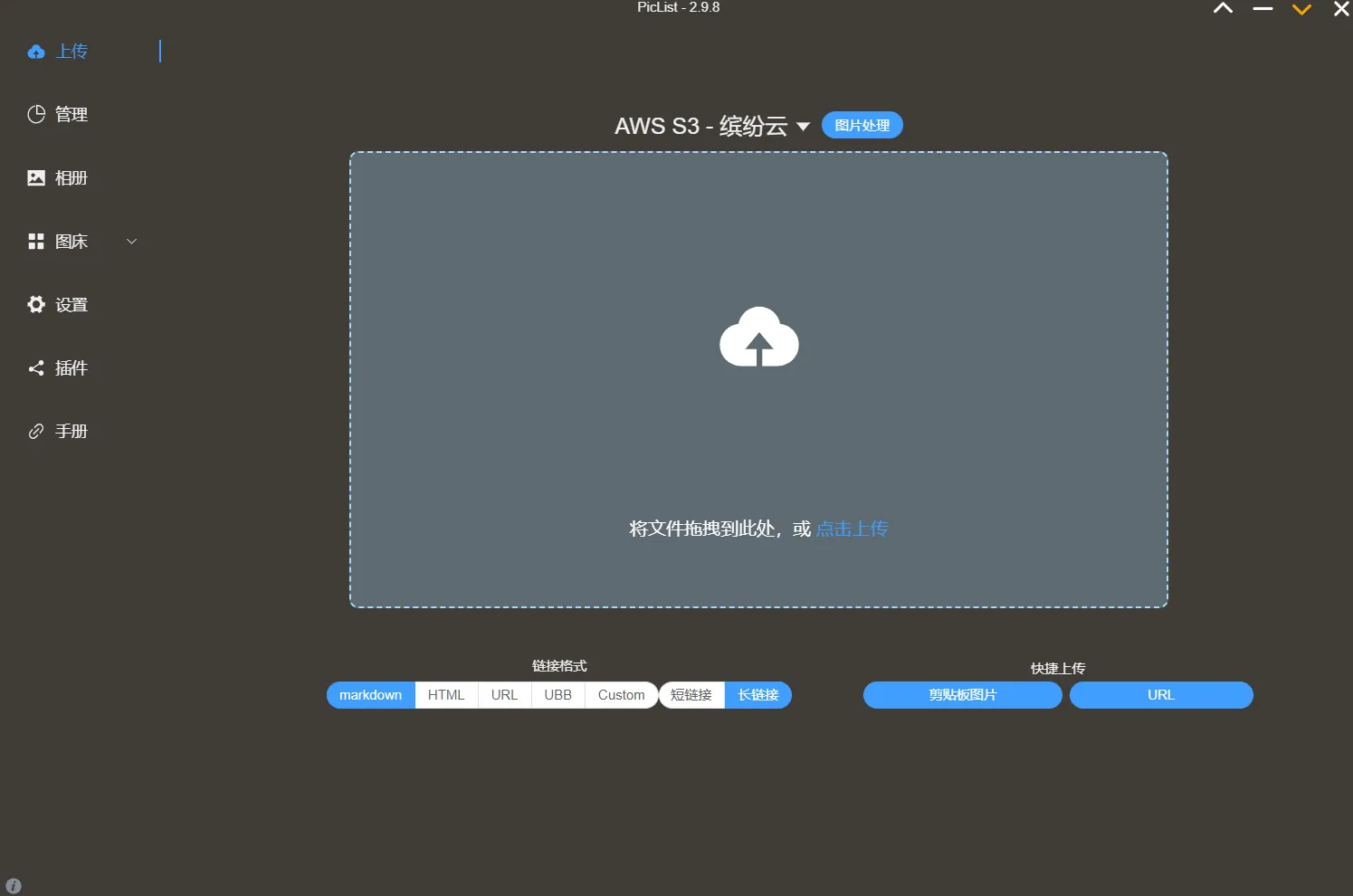Click the dropdown triangle after 缤纷云
This screenshot has height=896, width=1353.
click(803, 127)
